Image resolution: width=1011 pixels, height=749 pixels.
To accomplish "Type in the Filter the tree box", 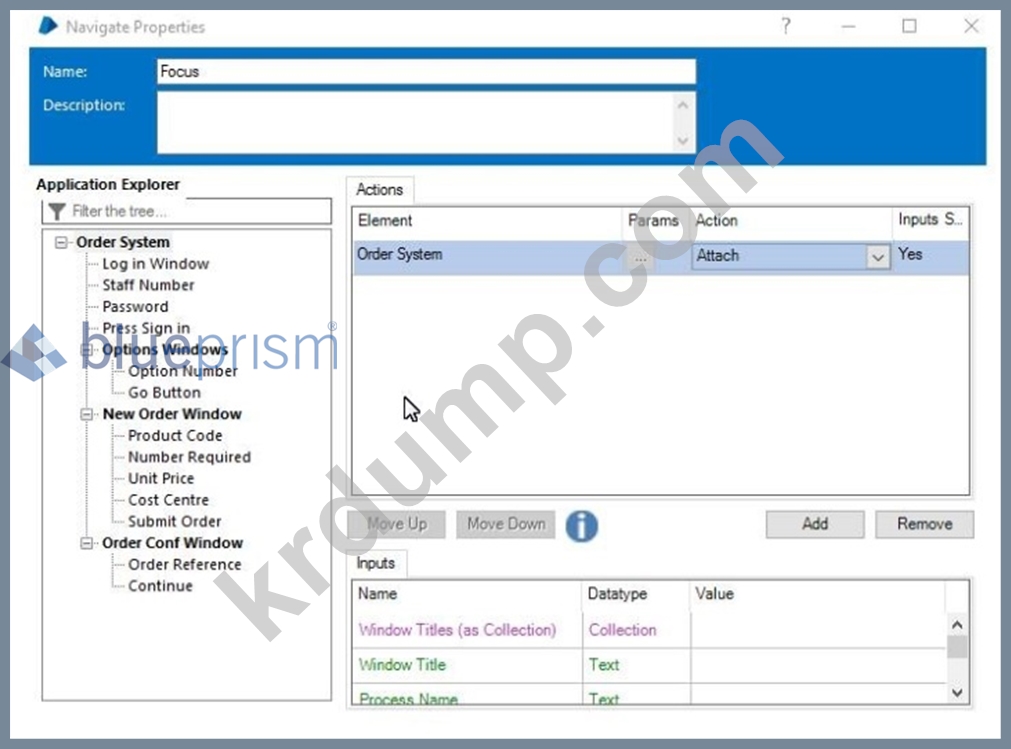I will coord(195,211).
